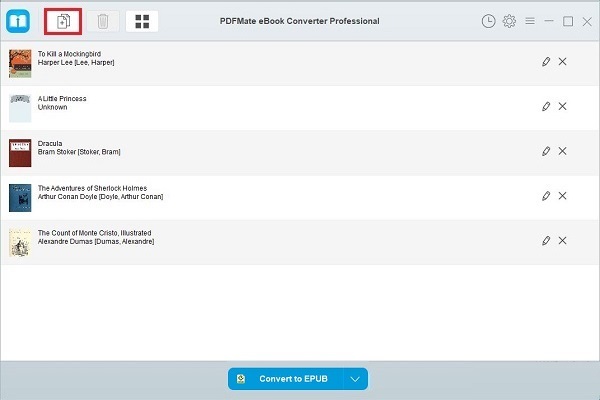Viewport: 600px width, 400px height.
Task: Click the title 'To Kill a Mockingbird'
Action: pyautogui.click(x=69, y=54)
